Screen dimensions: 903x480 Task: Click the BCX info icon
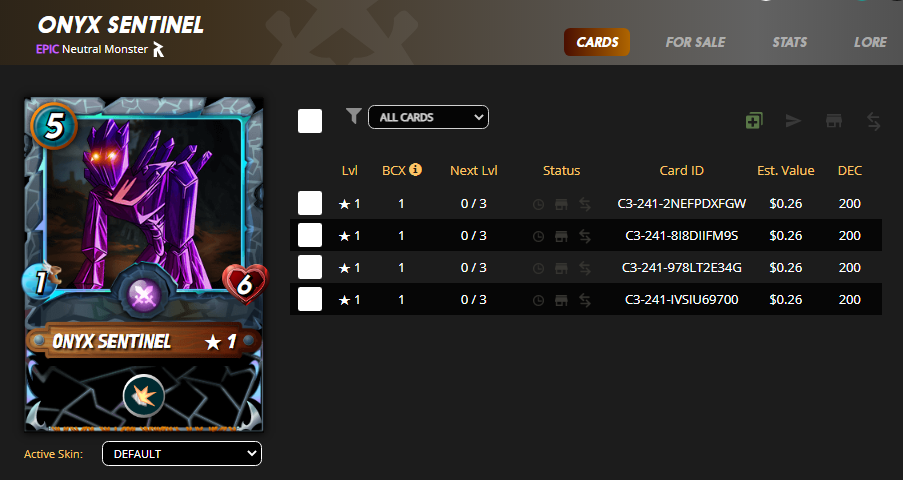[415, 169]
